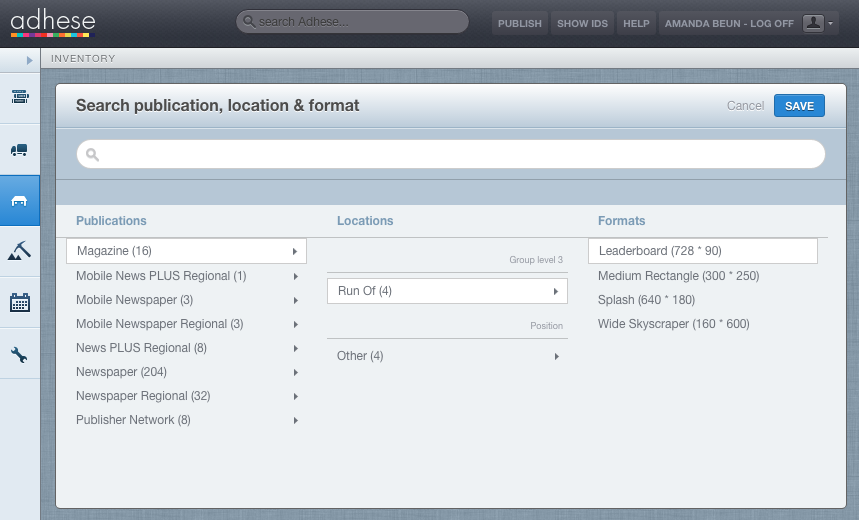Click the PUBLISH menu button

click(519, 24)
